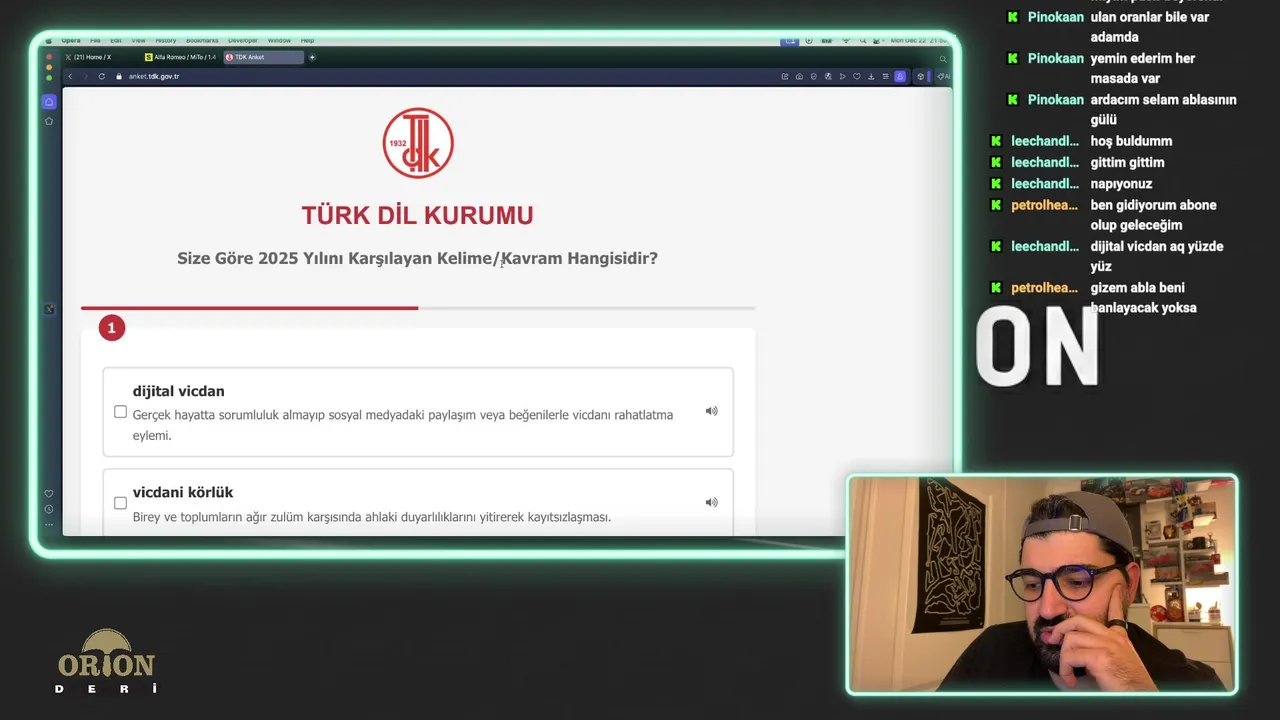Open the Help menu
The height and width of the screenshot is (720, 1280).
pyautogui.click(x=308, y=40)
